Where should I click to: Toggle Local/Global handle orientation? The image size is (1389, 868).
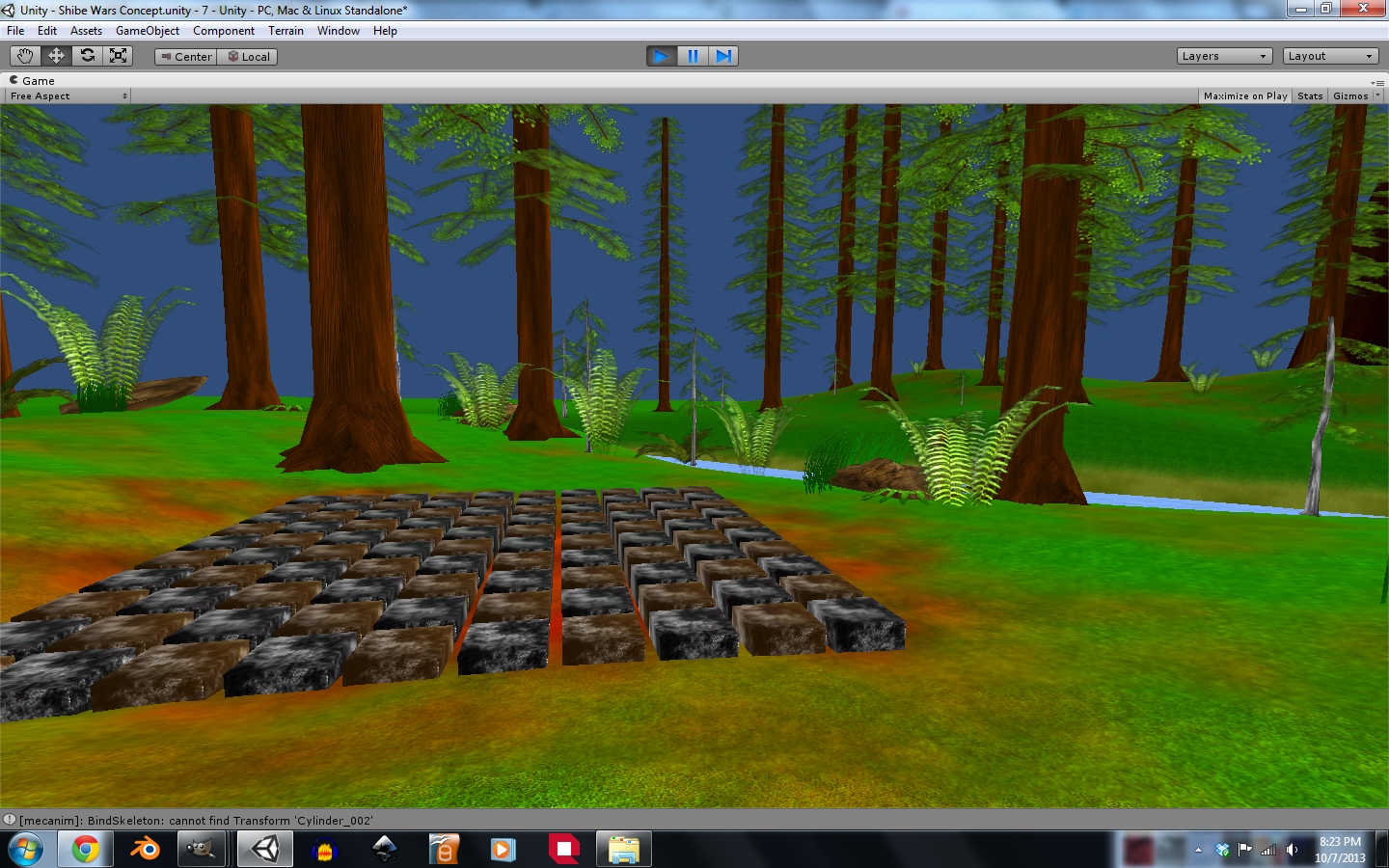coord(248,57)
